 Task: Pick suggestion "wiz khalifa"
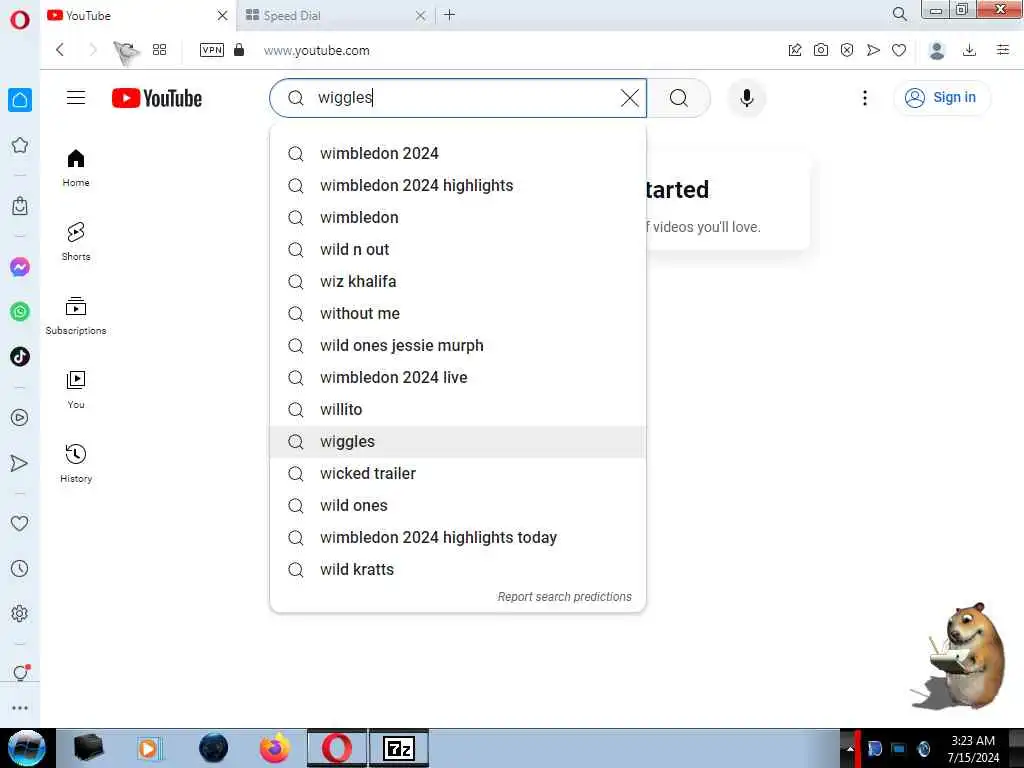[457, 281]
